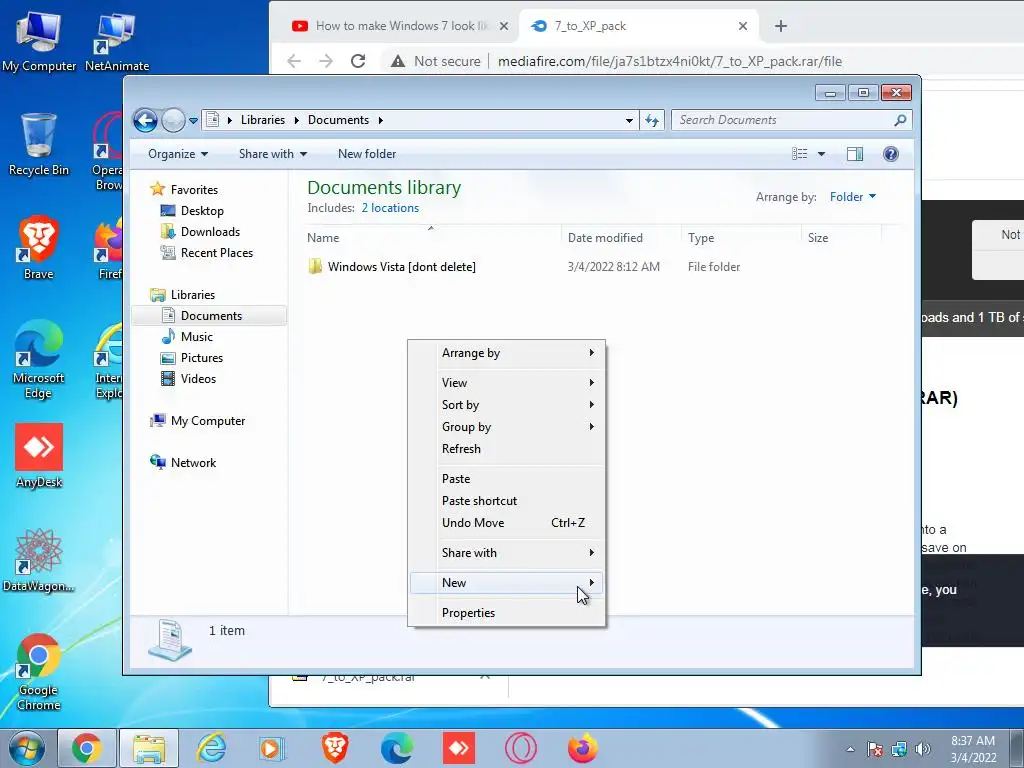Open the Recycle Bin desktop icon
This screenshot has height=768, width=1024.
point(39,145)
